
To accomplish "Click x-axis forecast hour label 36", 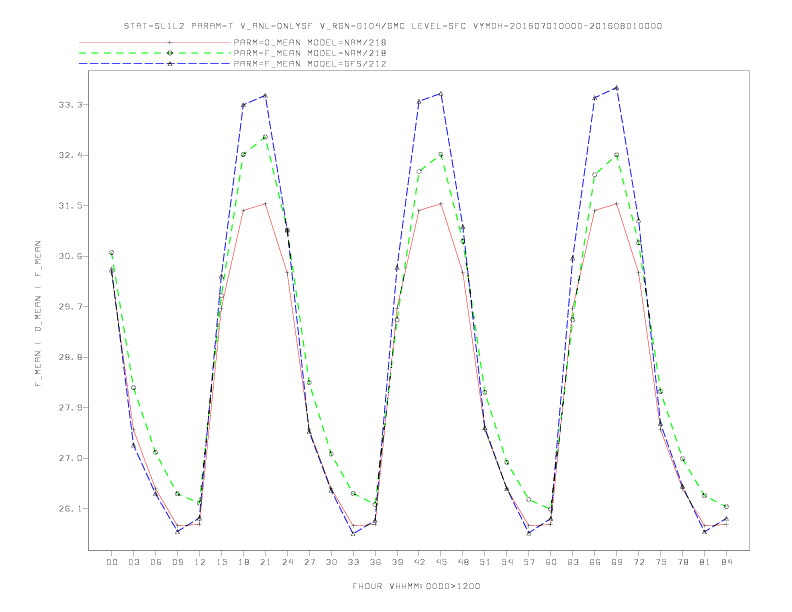I will click(375, 562).
